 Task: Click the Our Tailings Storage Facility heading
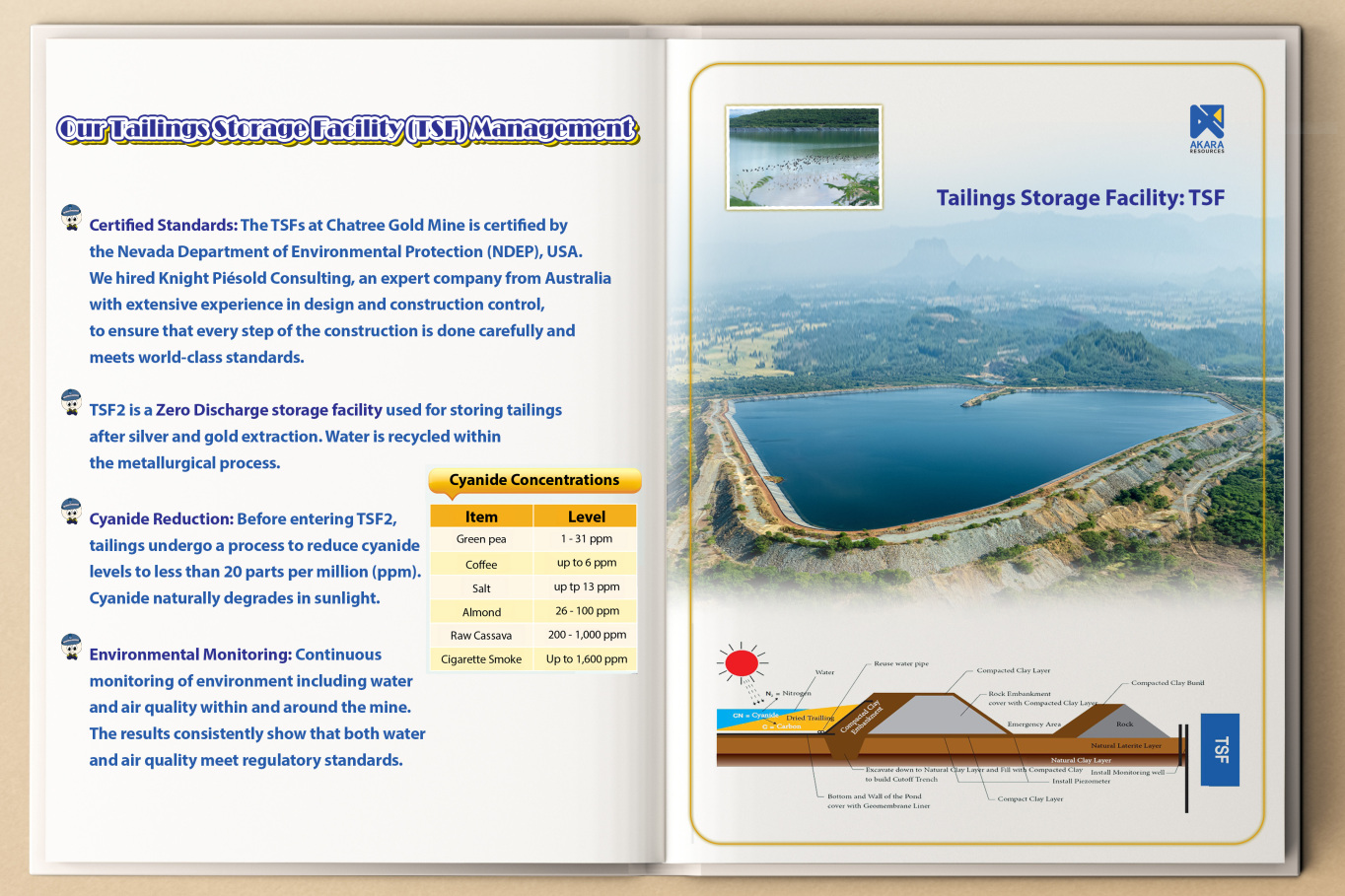(347, 127)
